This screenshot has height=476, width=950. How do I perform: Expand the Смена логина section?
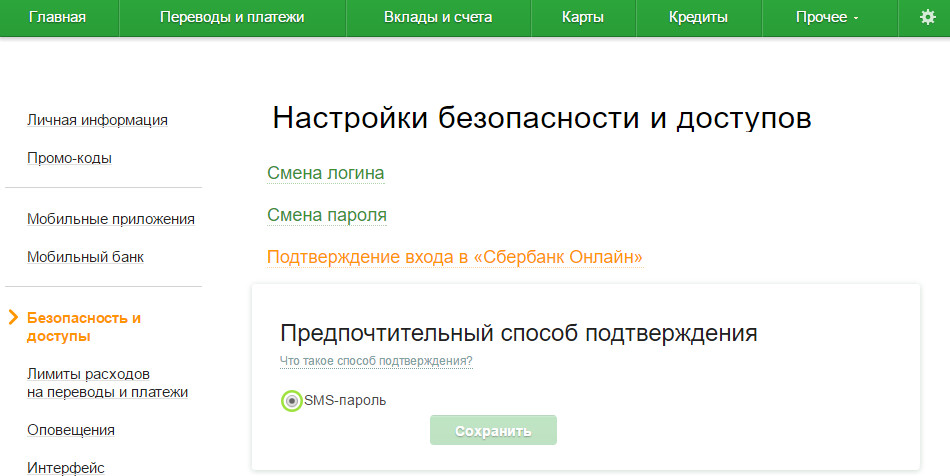point(326,173)
